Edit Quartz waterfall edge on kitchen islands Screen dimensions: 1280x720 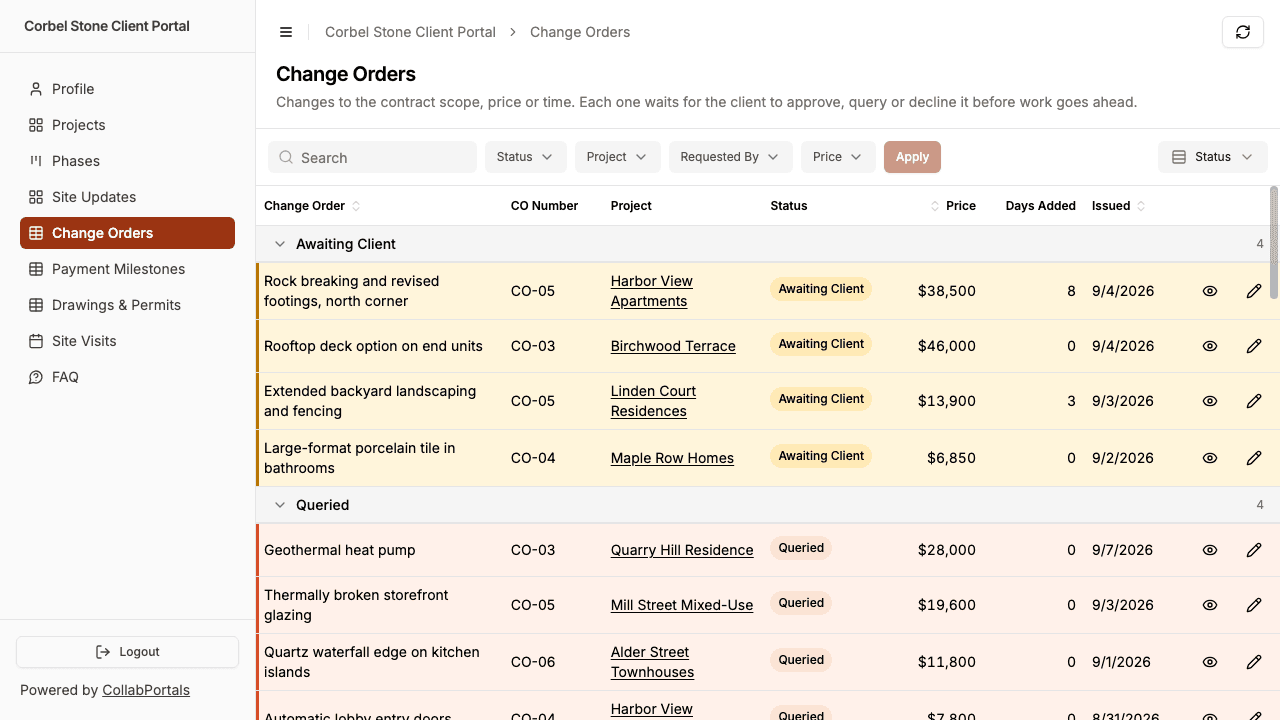[x=1254, y=662]
